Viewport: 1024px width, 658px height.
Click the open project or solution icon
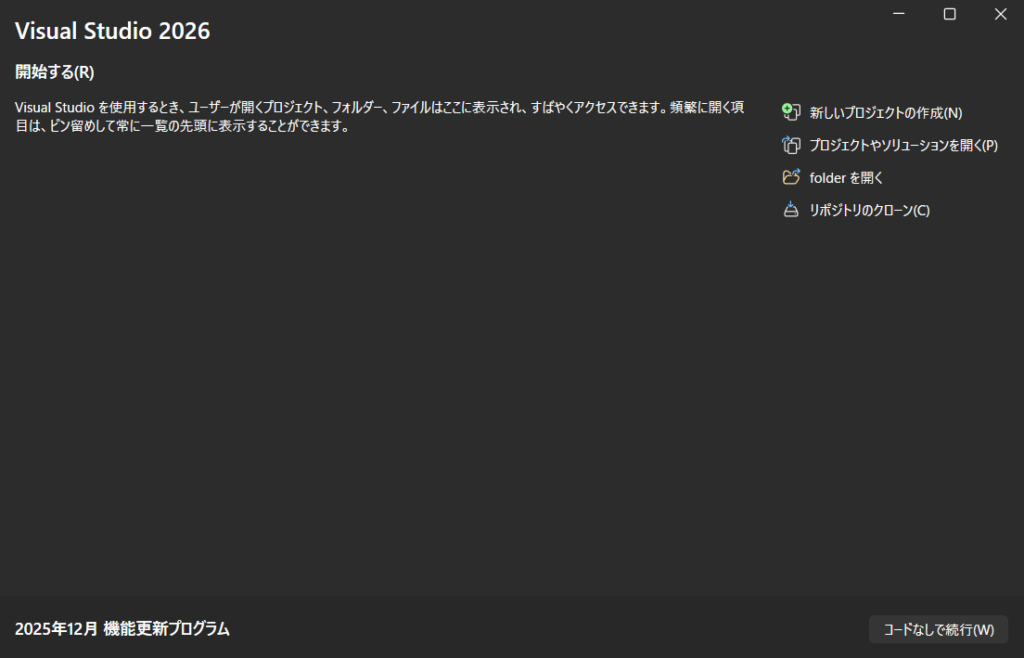[791, 145]
